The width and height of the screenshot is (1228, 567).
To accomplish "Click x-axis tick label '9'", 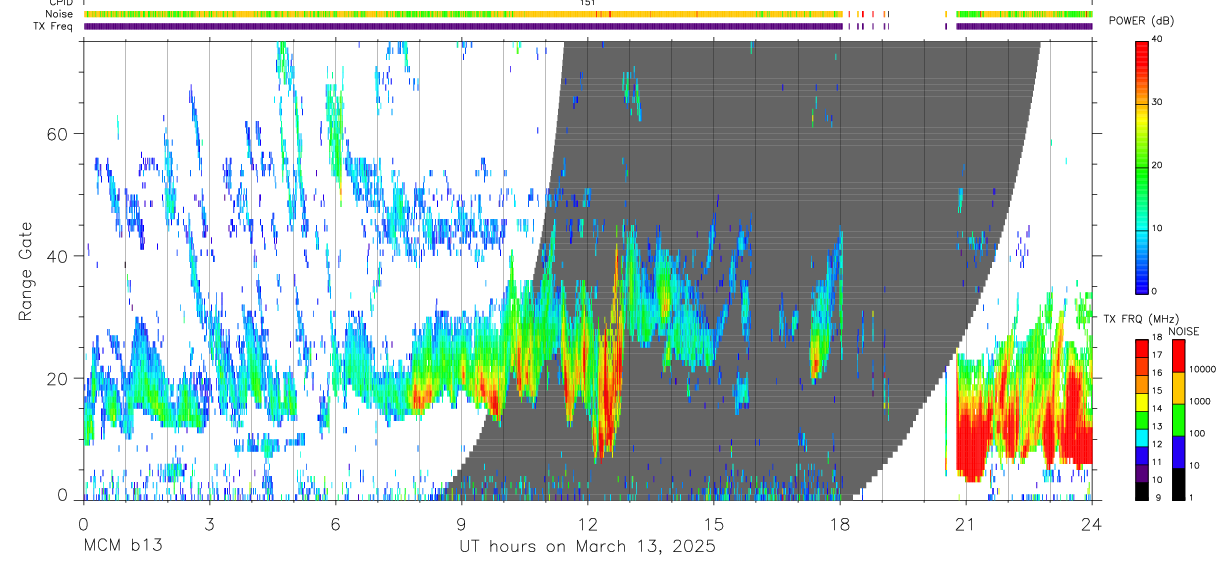I will click(x=461, y=523).
